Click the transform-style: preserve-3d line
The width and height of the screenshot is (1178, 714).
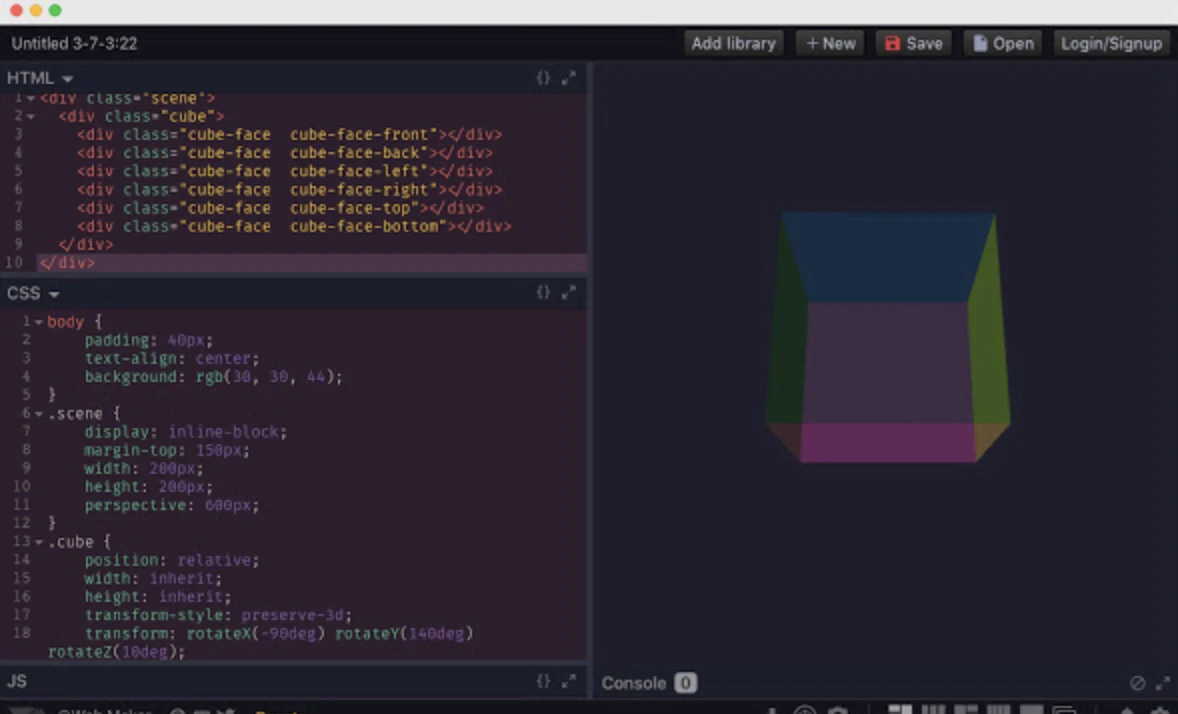(x=218, y=616)
